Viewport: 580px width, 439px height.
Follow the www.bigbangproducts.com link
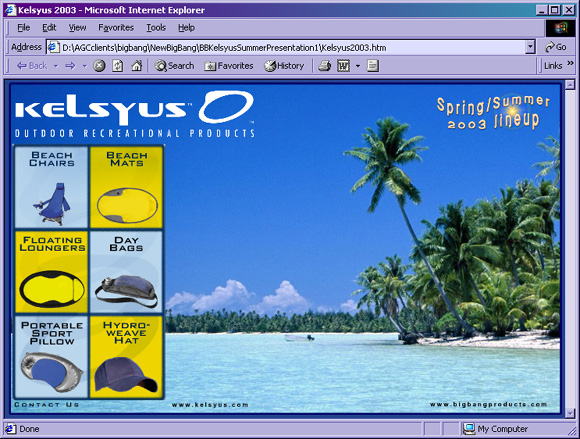click(488, 404)
